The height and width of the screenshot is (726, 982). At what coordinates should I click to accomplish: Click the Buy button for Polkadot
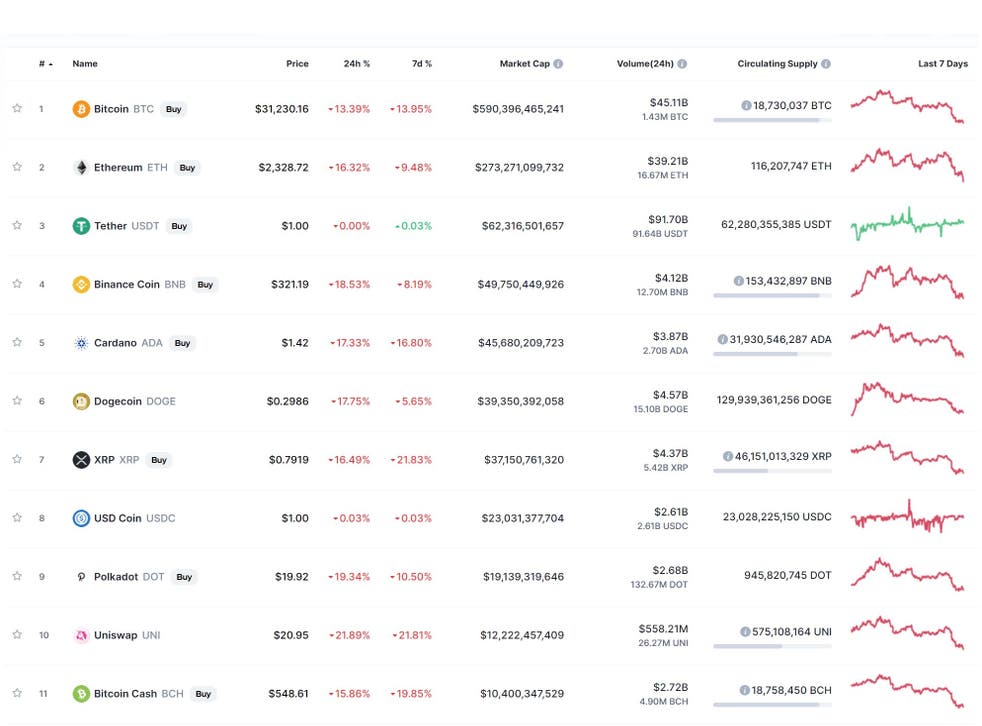pyautogui.click(x=184, y=577)
